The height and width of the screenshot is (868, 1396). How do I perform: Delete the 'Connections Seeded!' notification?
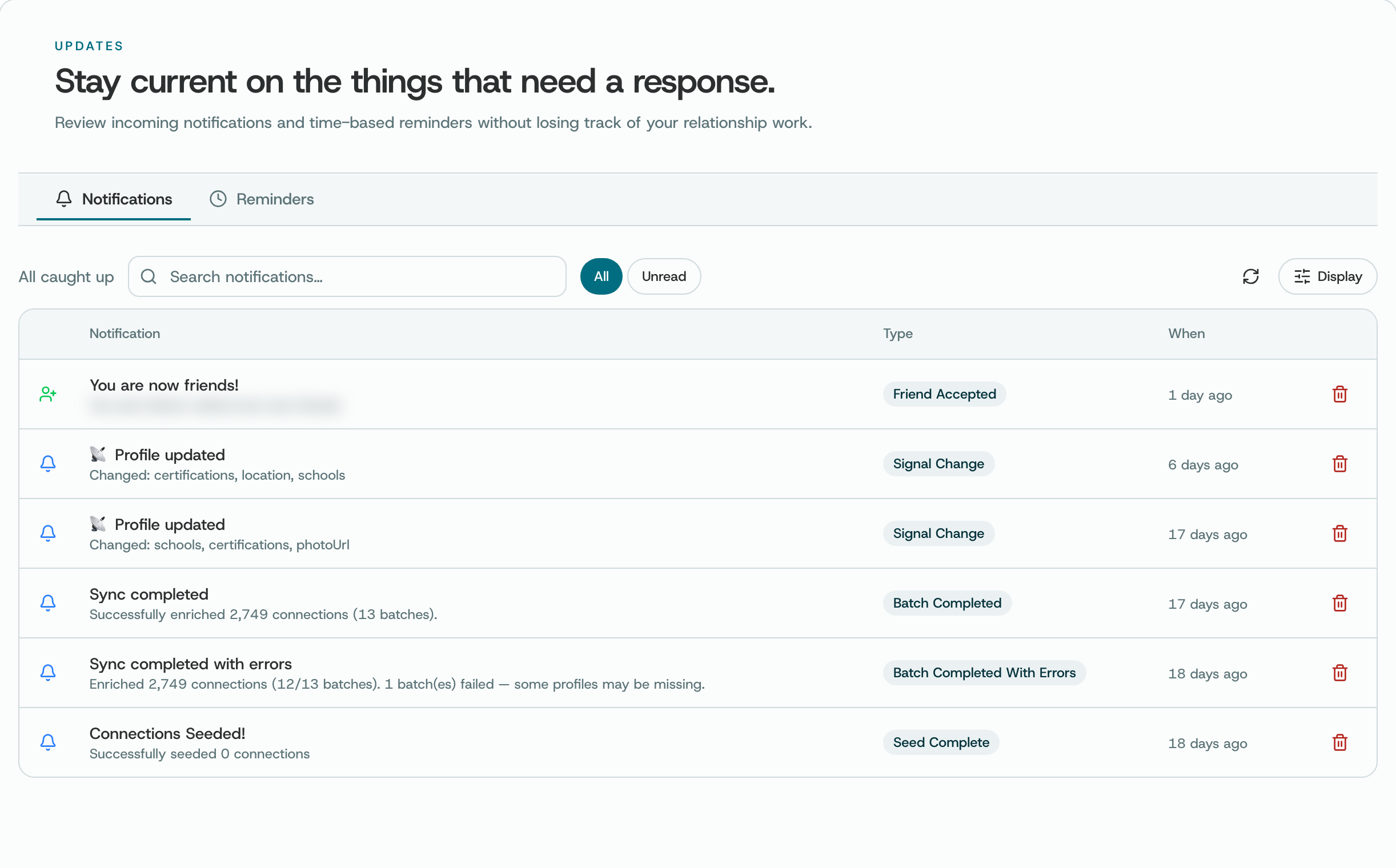click(x=1339, y=742)
